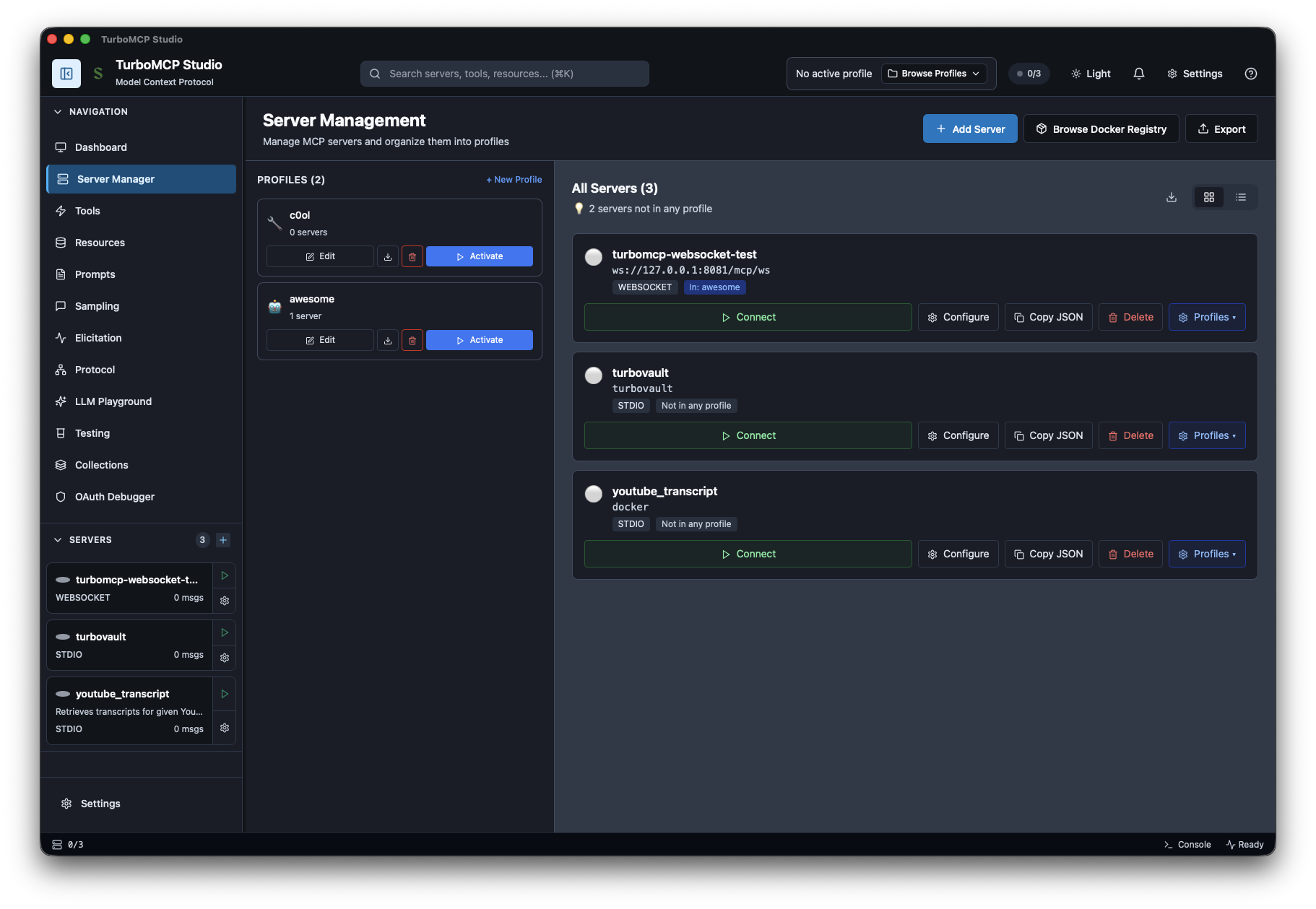This screenshot has height=909, width=1316.
Task: Select Server Manager in navigation
Action: 141,179
